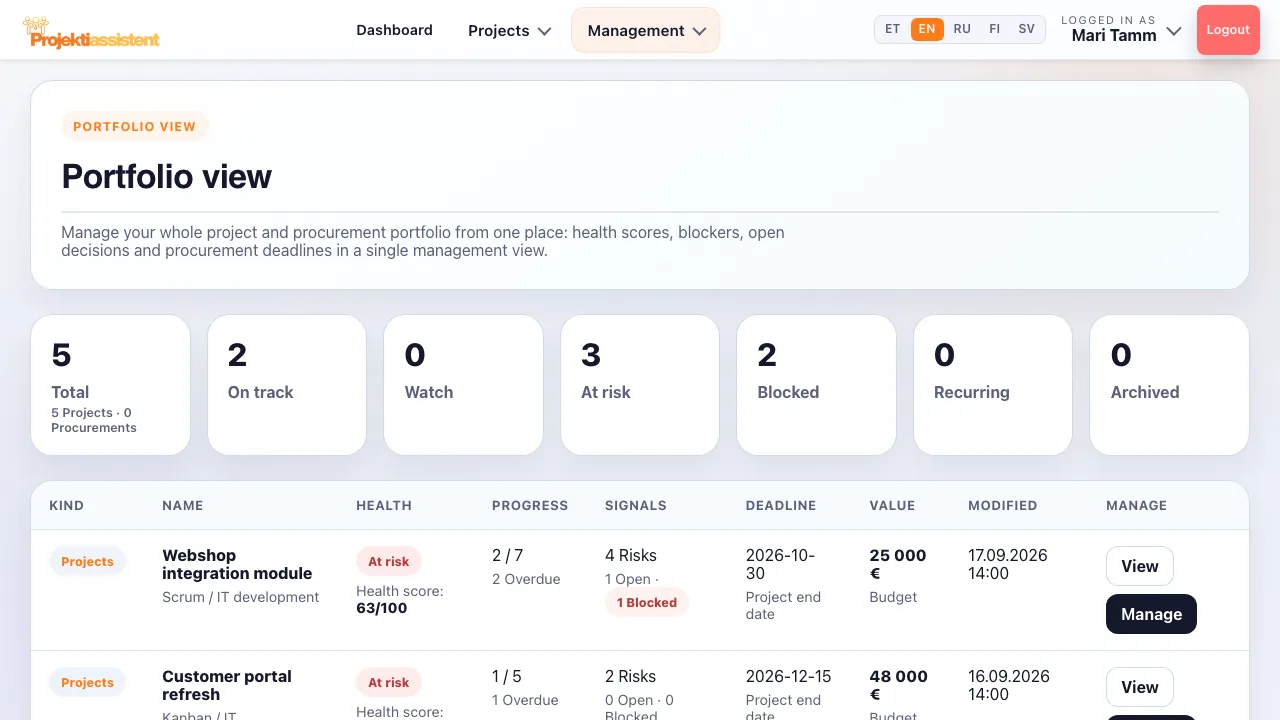Select the EN language option
The height and width of the screenshot is (720, 1280).
tap(927, 29)
